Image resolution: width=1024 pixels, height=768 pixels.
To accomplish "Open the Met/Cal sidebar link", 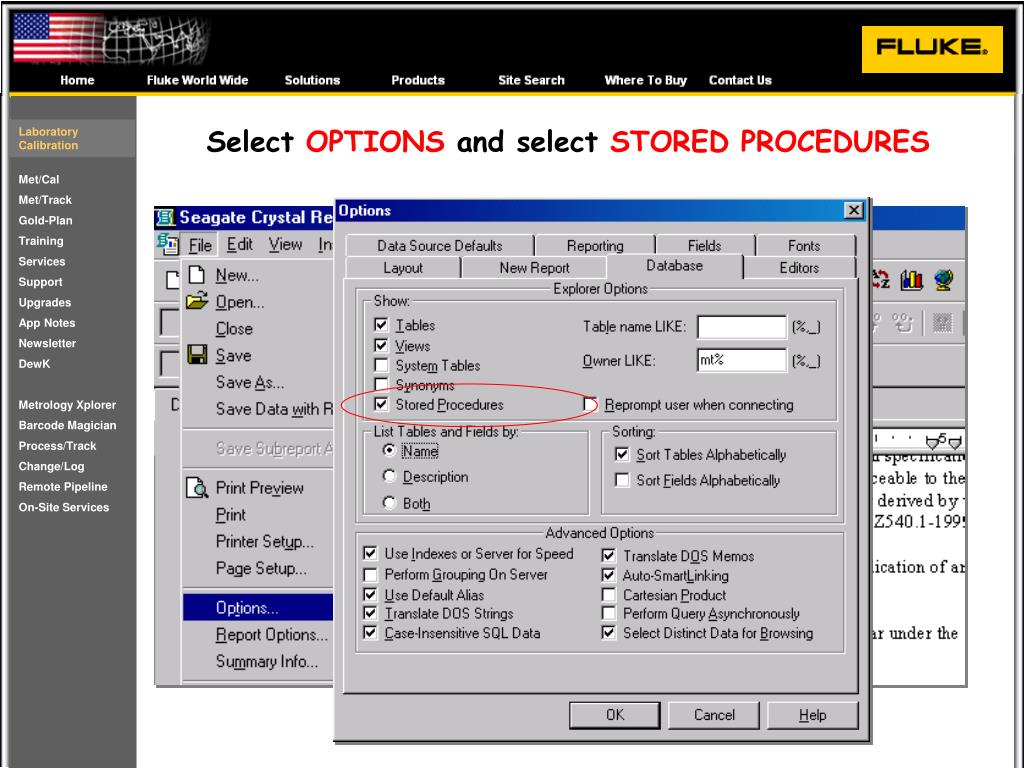I will [39, 180].
